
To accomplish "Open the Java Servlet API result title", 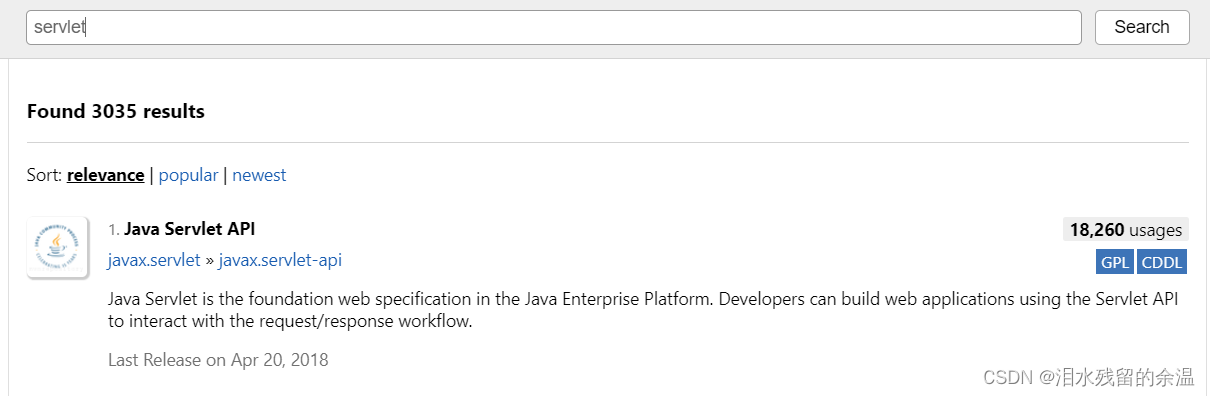I will [x=189, y=229].
